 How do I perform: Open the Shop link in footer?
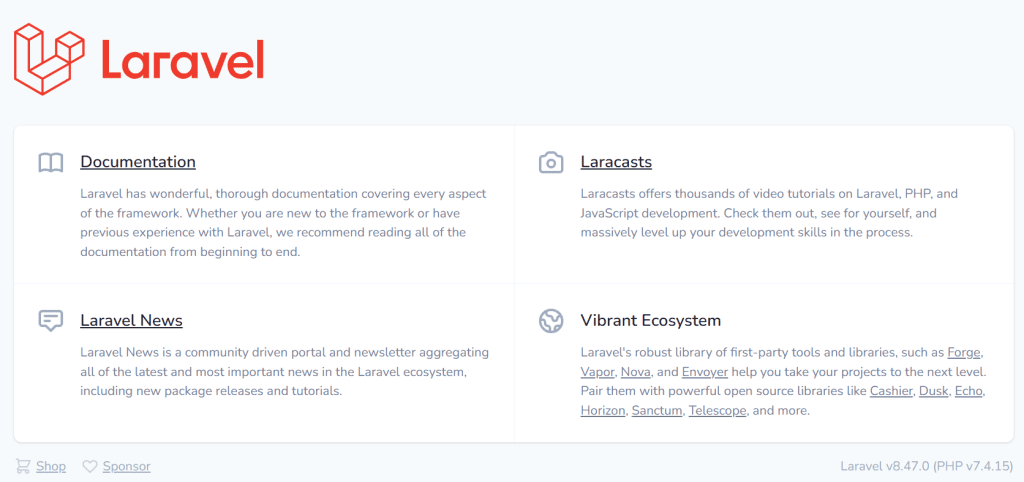click(x=51, y=466)
